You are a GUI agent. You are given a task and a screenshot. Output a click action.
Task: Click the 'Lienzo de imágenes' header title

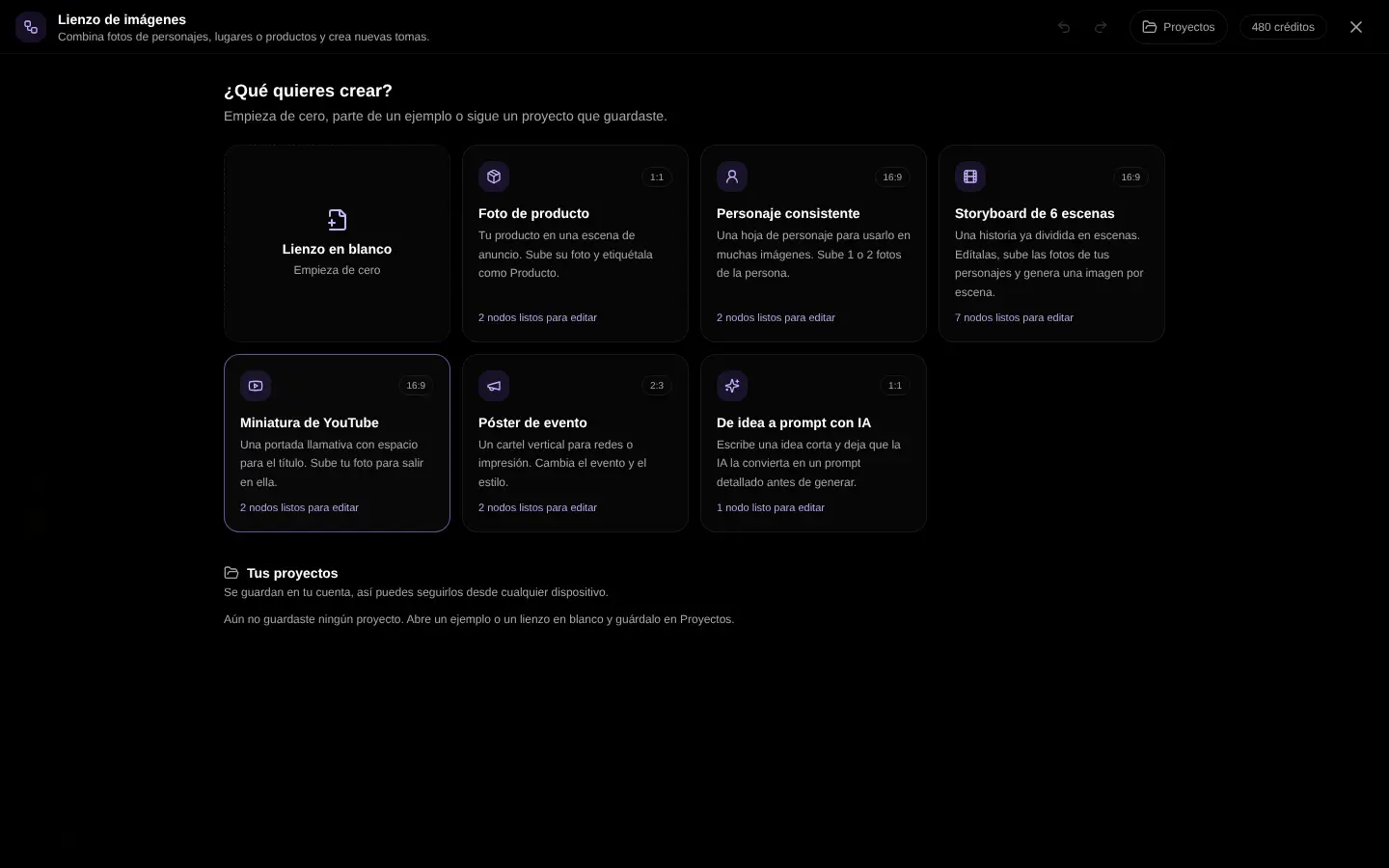click(122, 19)
